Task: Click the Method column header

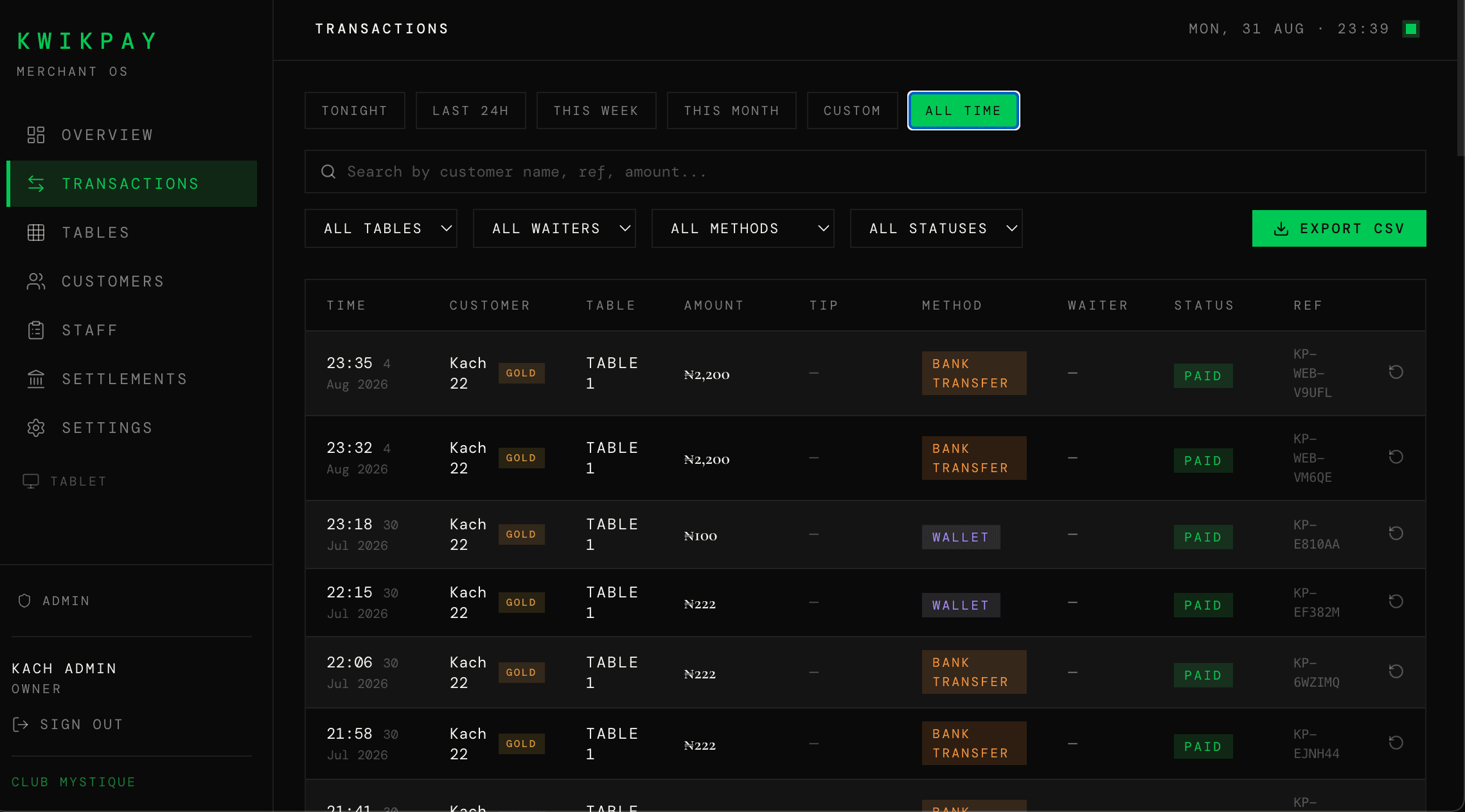Action: point(952,305)
